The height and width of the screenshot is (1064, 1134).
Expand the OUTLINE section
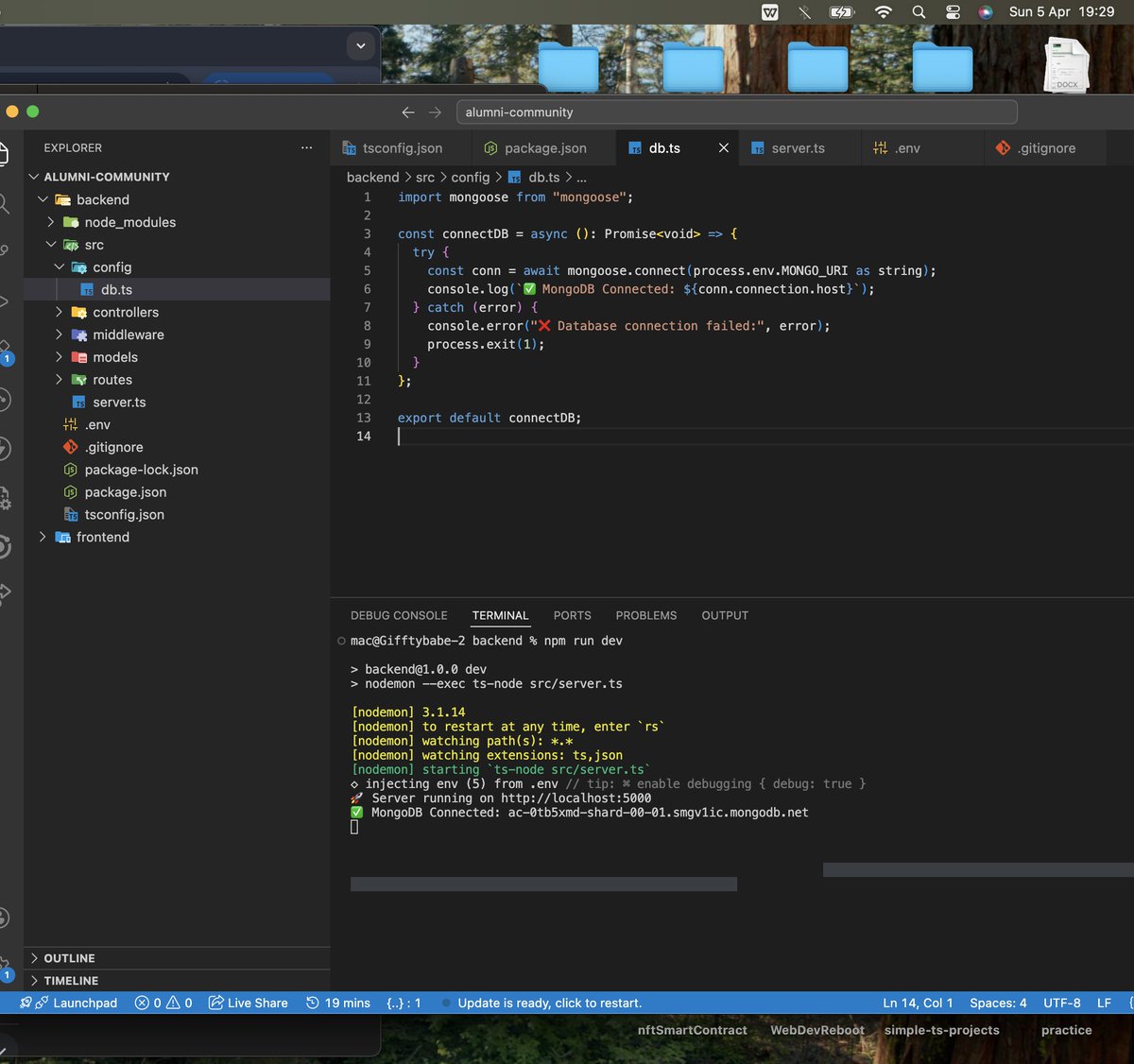177,958
